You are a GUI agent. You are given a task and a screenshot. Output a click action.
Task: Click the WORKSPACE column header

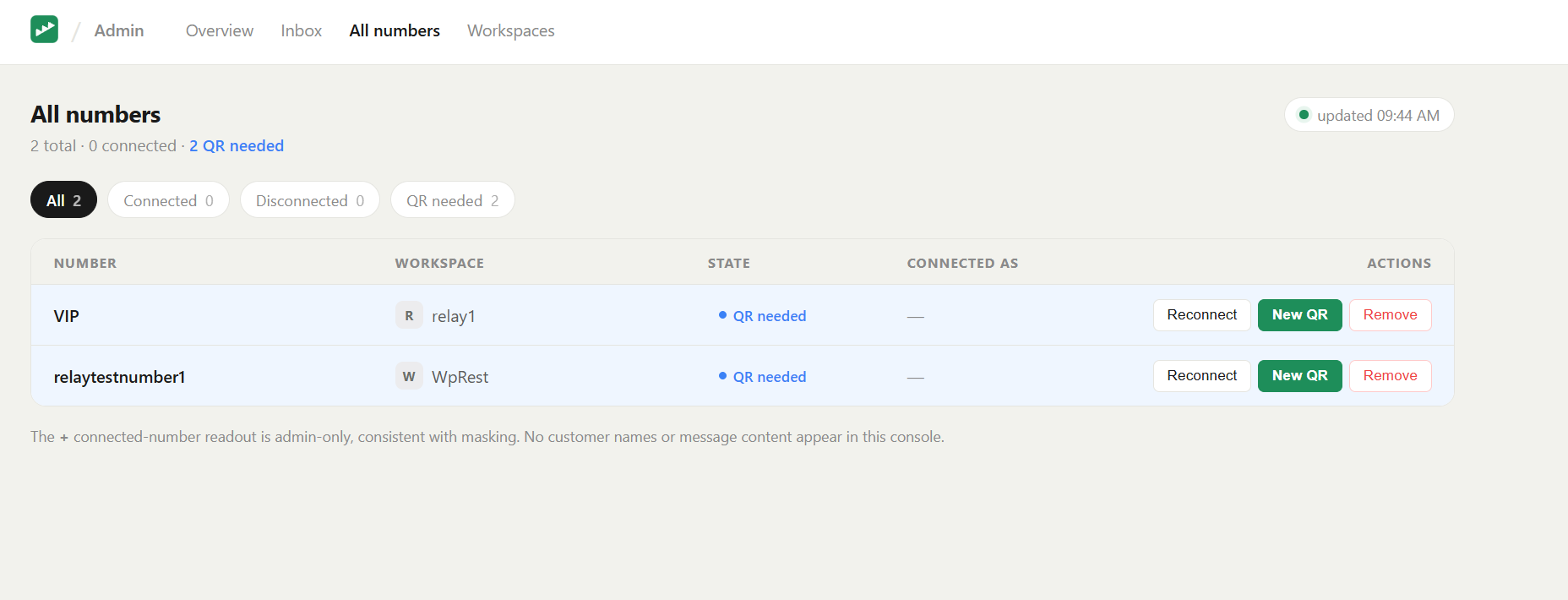439,263
